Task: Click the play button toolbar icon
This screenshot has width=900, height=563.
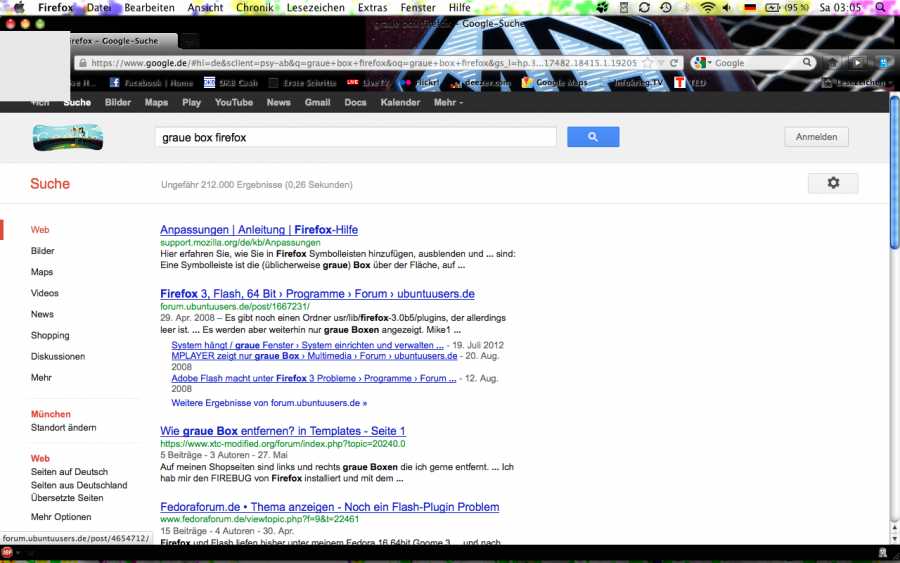Action: [x=857, y=63]
